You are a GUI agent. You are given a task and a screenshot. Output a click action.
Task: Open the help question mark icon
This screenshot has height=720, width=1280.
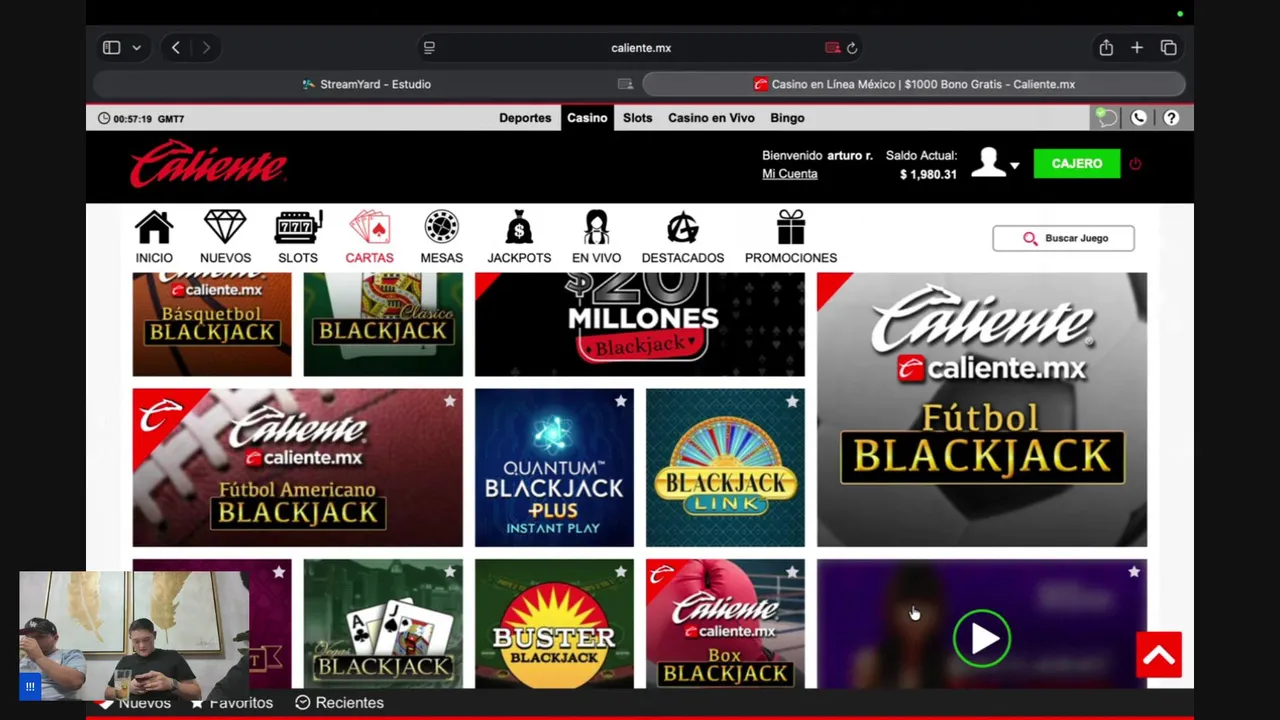click(x=1171, y=118)
